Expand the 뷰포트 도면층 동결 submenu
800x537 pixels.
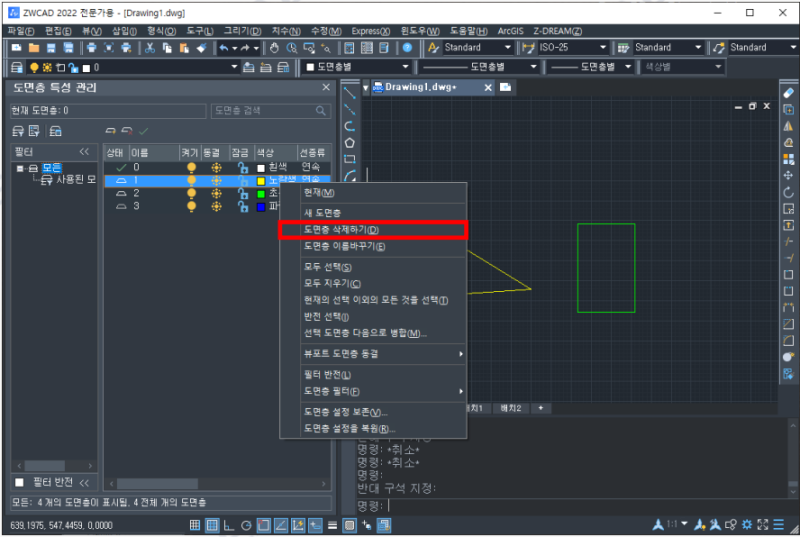click(x=373, y=354)
